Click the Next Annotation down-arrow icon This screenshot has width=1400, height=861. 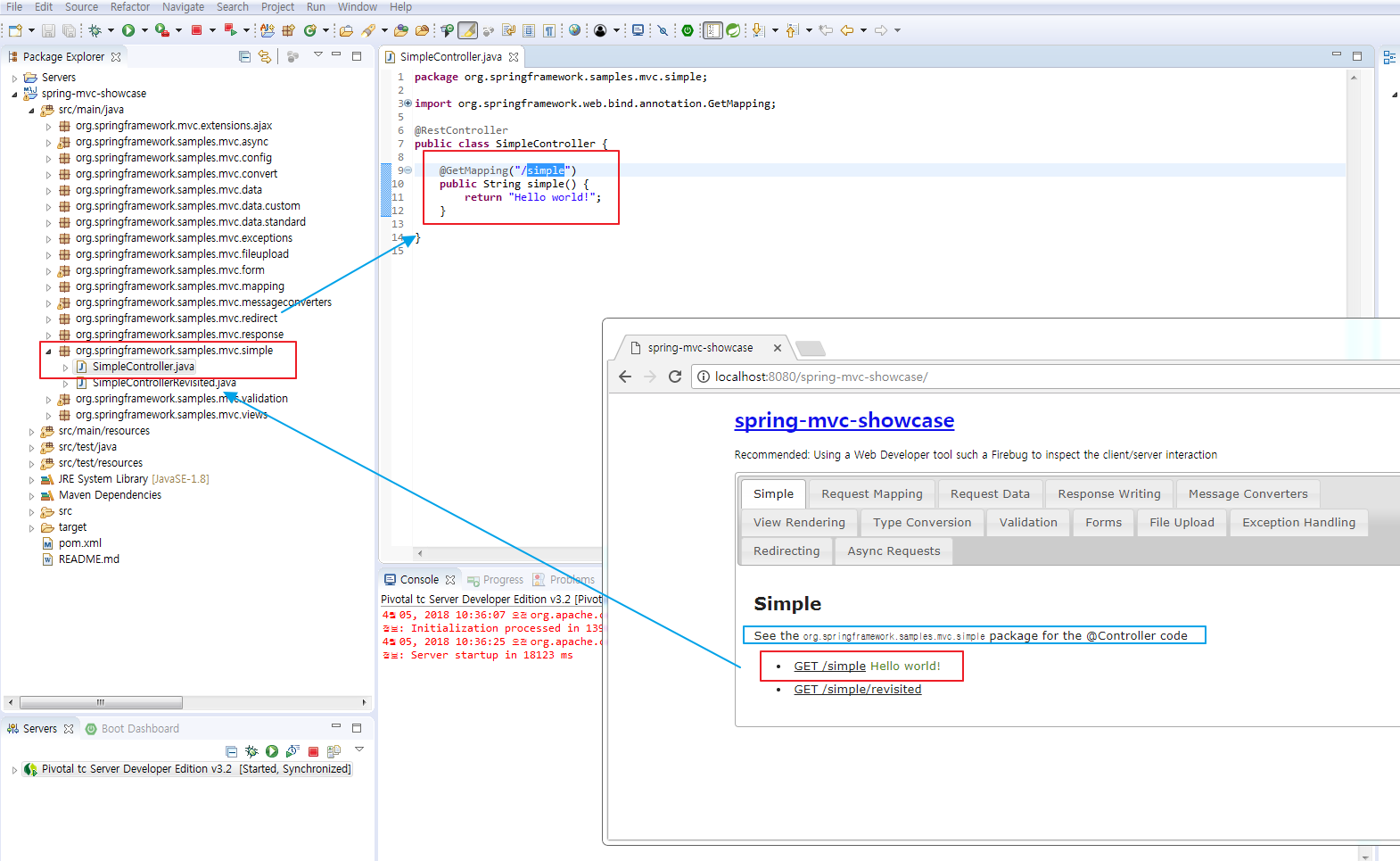pyautogui.click(x=757, y=30)
